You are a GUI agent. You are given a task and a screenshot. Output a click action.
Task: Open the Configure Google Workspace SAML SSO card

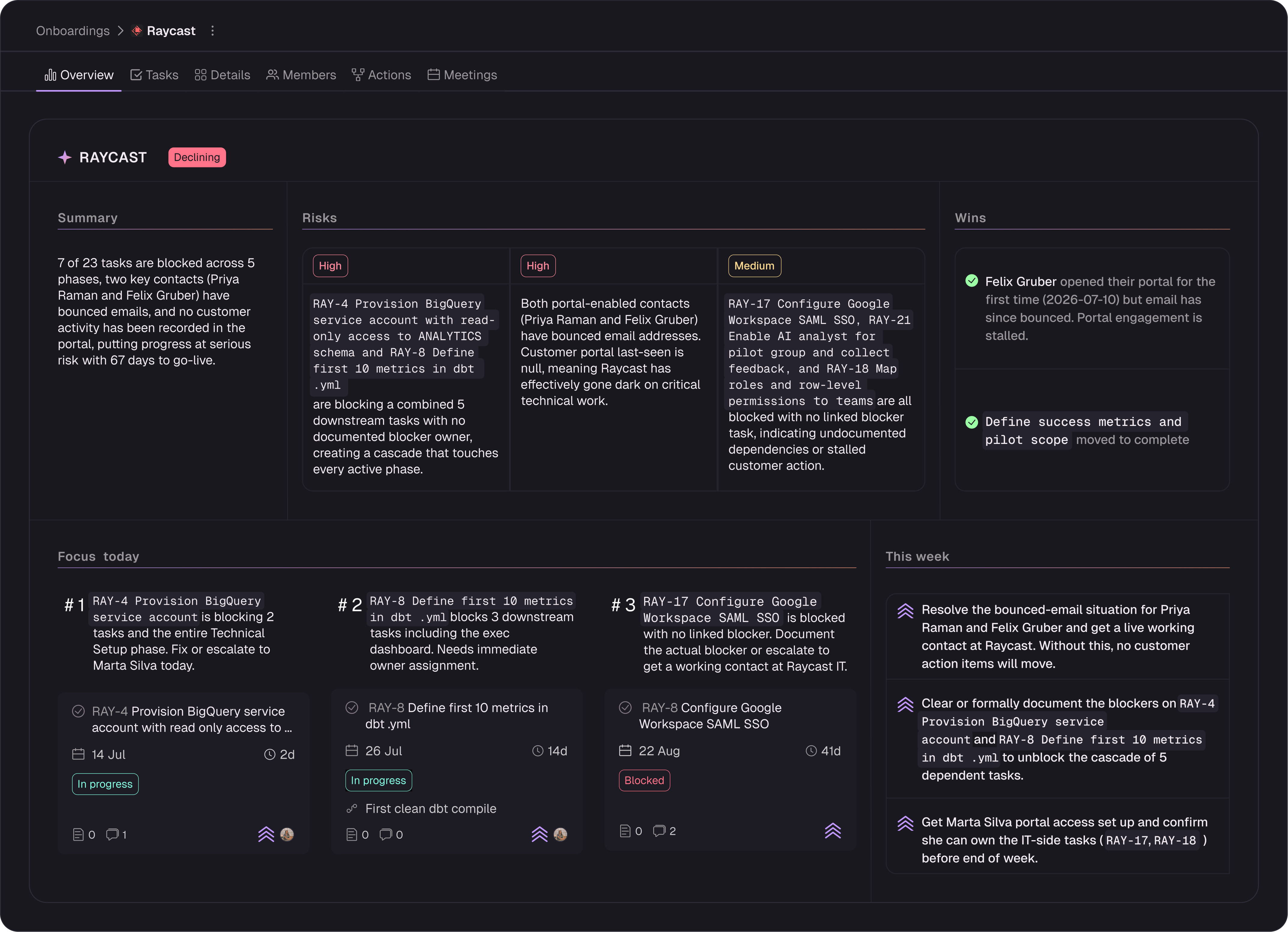(x=730, y=770)
